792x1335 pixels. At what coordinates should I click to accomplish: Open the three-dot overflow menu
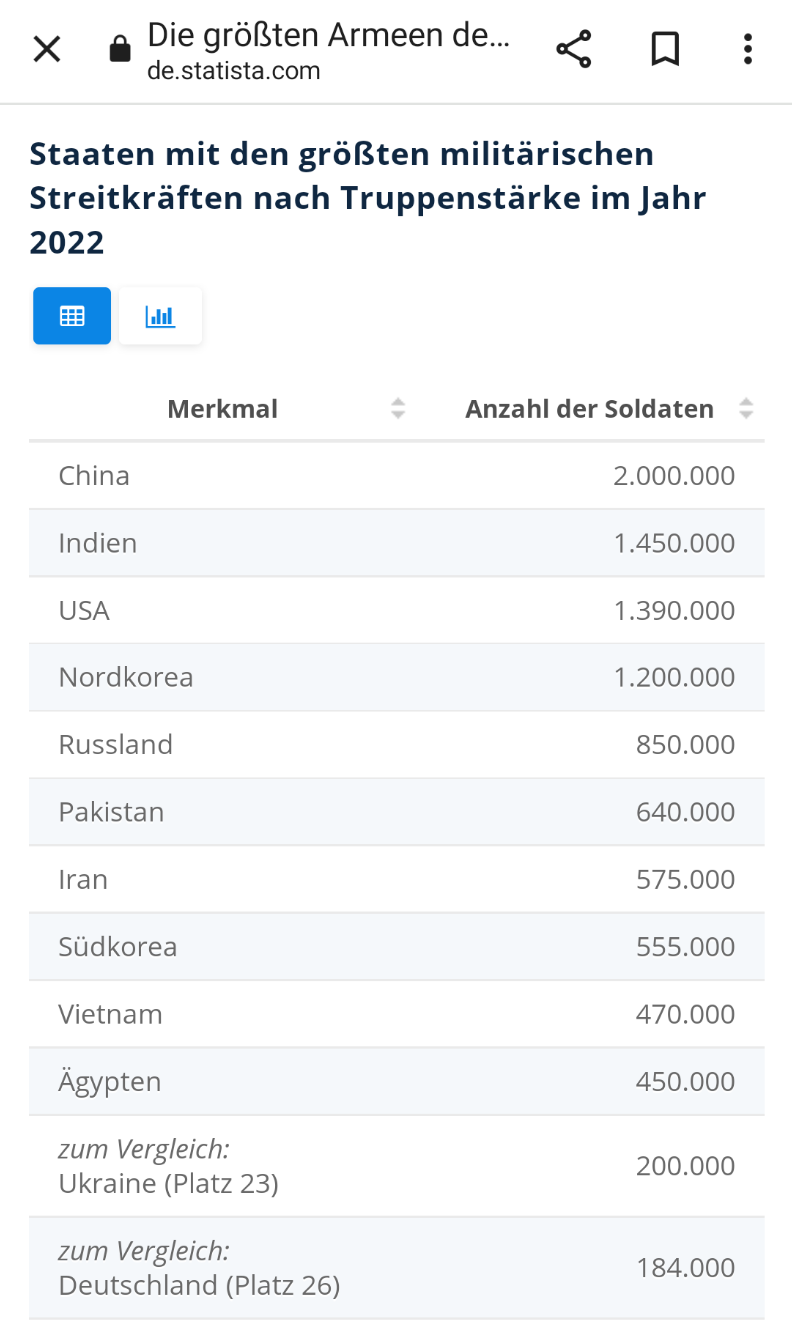tap(747, 49)
